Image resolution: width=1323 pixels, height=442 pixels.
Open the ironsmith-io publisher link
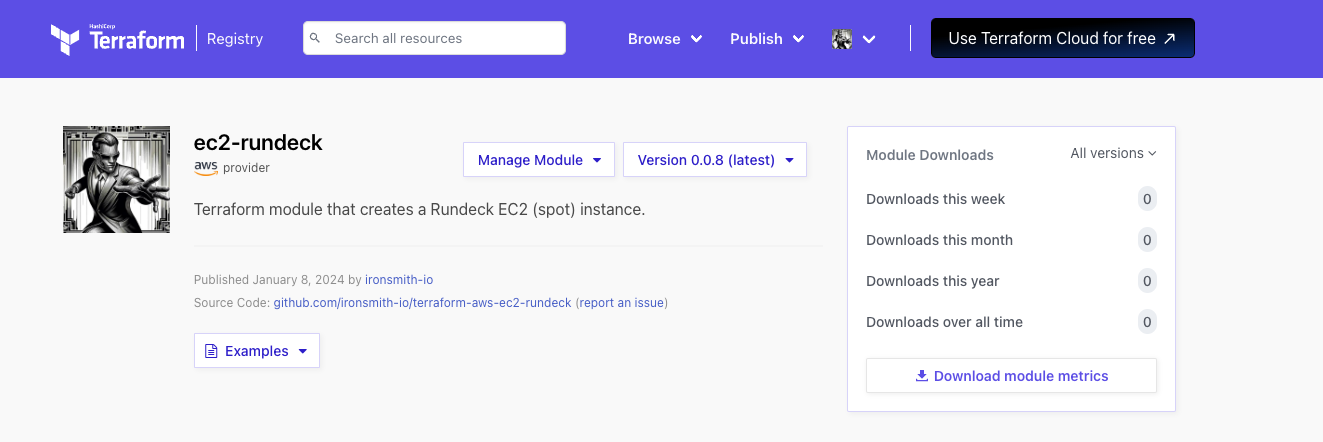398,280
